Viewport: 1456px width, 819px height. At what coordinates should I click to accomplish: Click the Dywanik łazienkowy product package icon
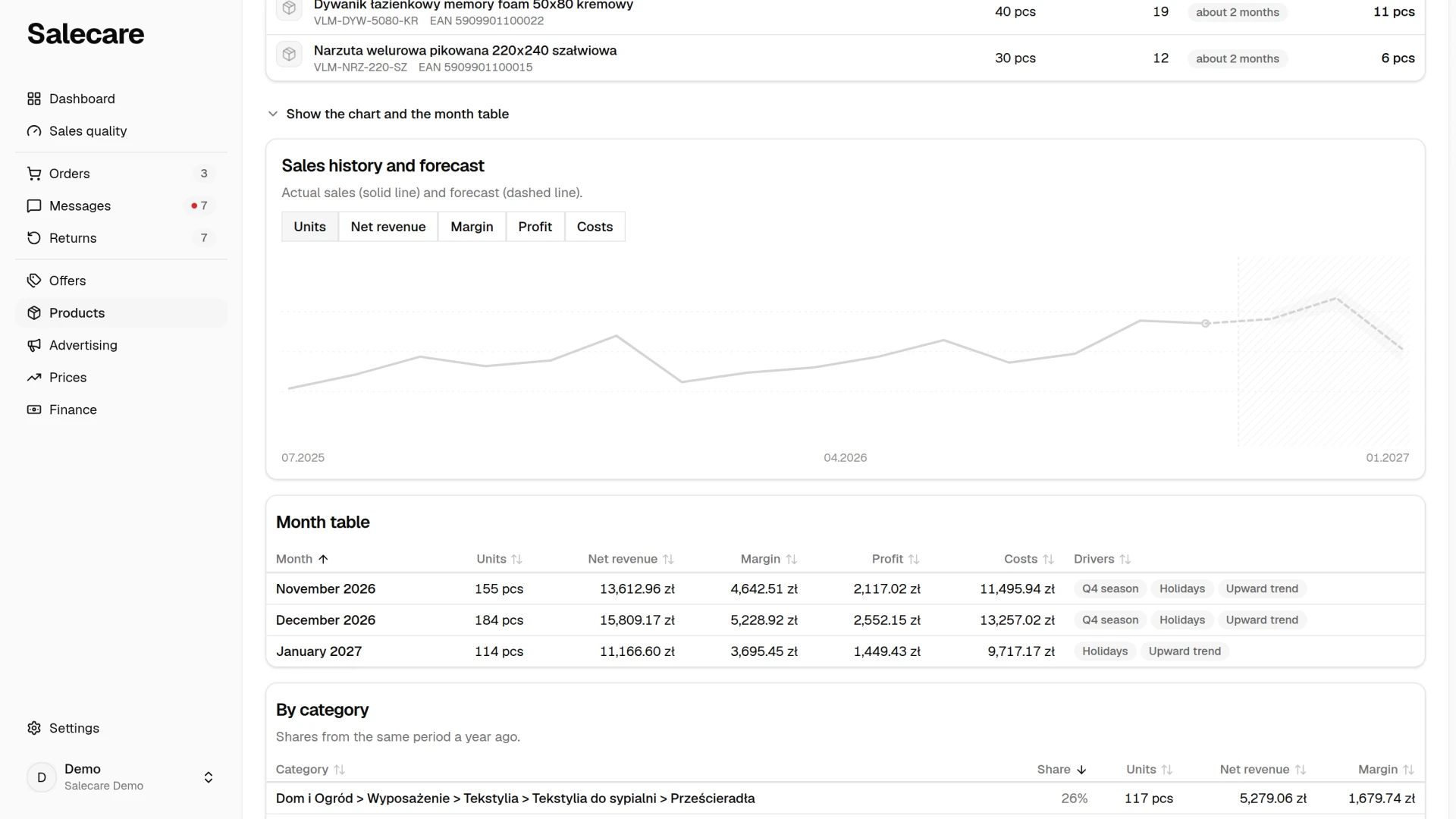pyautogui.click(x=289, y=8)
